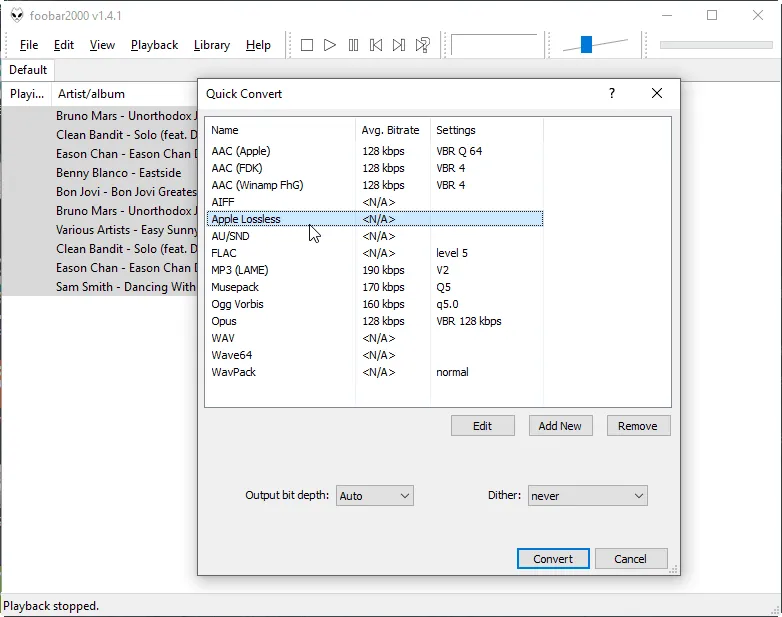Click the VBR Q 64 settings value
The image size is (782, 617).
click(459, 151)
